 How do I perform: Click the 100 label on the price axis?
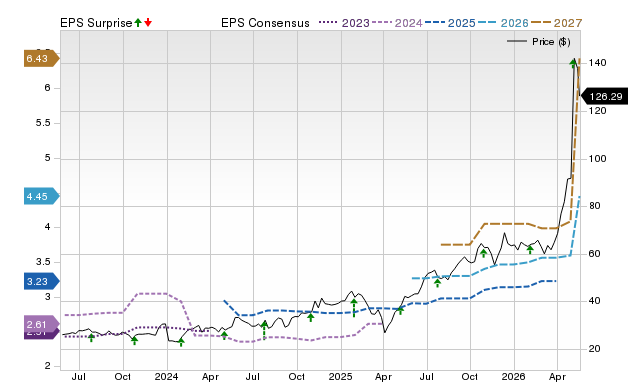click(598, 159)
